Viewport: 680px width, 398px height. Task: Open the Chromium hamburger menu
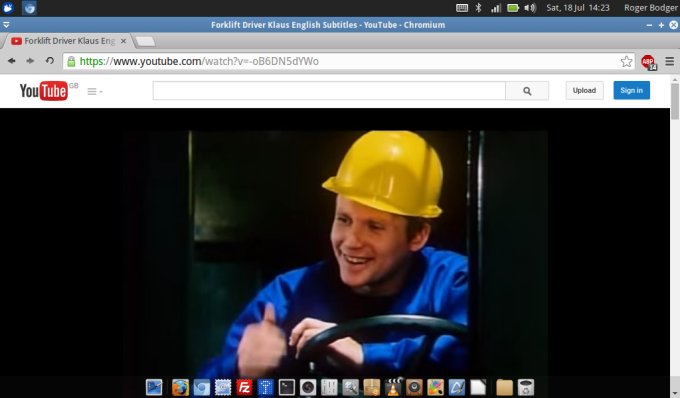coord(670,62)
